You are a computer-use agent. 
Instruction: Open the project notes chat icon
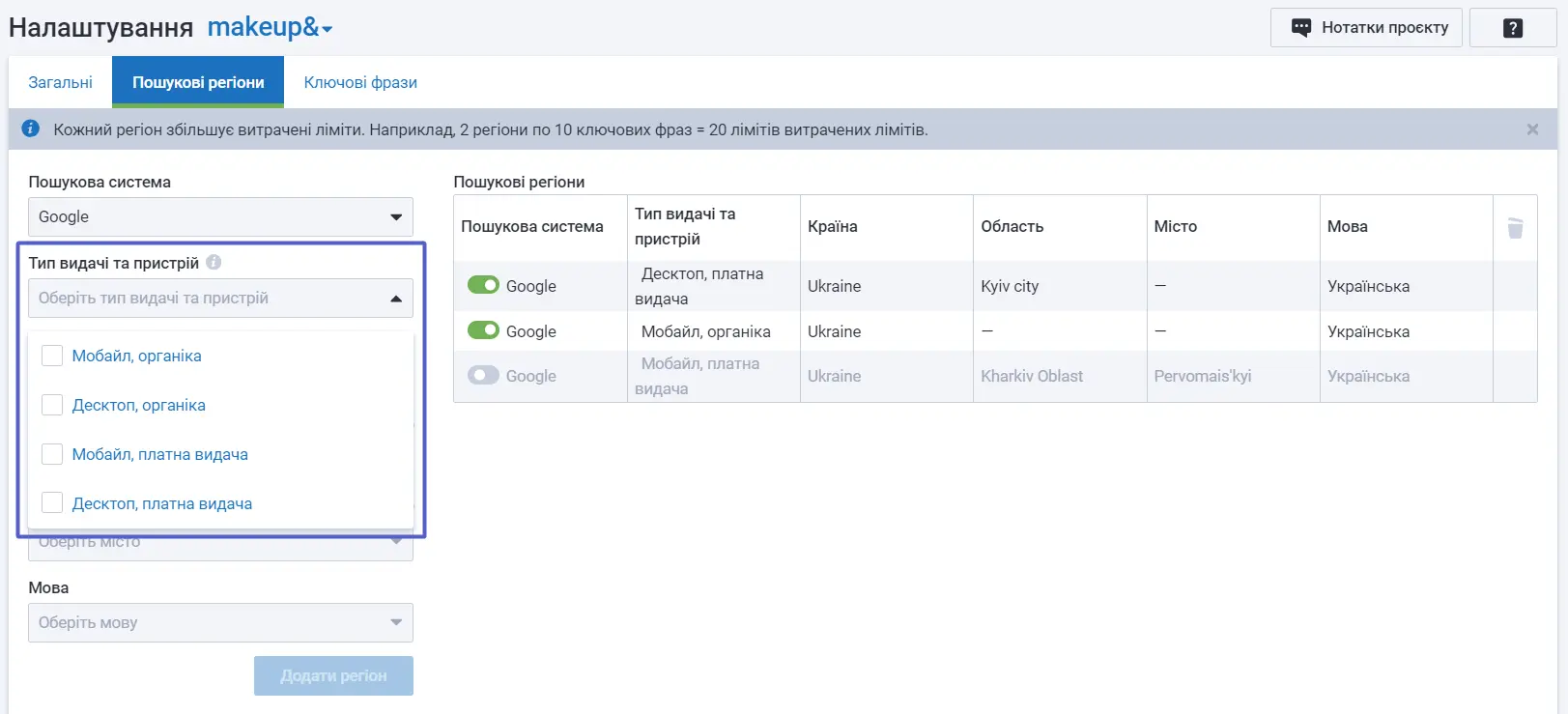click(1301, 28)
